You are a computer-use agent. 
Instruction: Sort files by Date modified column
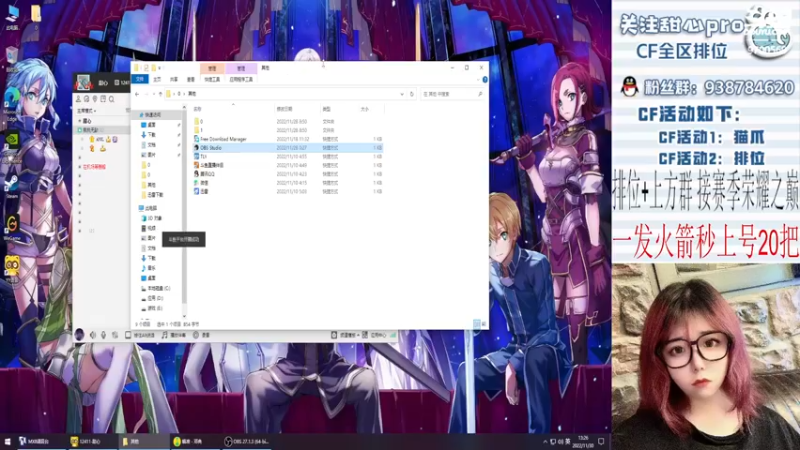click(x=284, y=109)
